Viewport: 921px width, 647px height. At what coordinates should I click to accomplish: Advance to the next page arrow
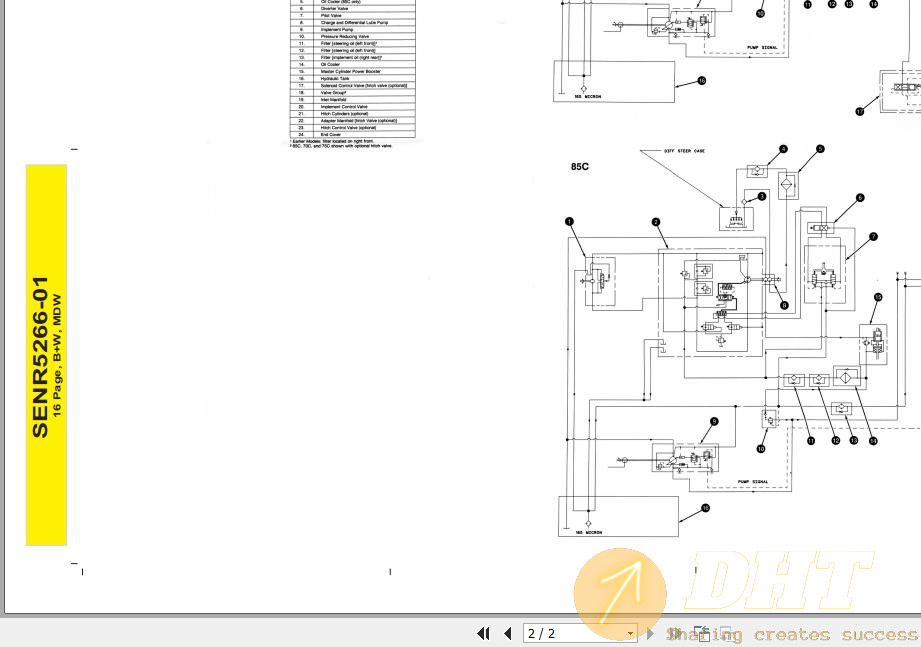[x=650, y=633]
